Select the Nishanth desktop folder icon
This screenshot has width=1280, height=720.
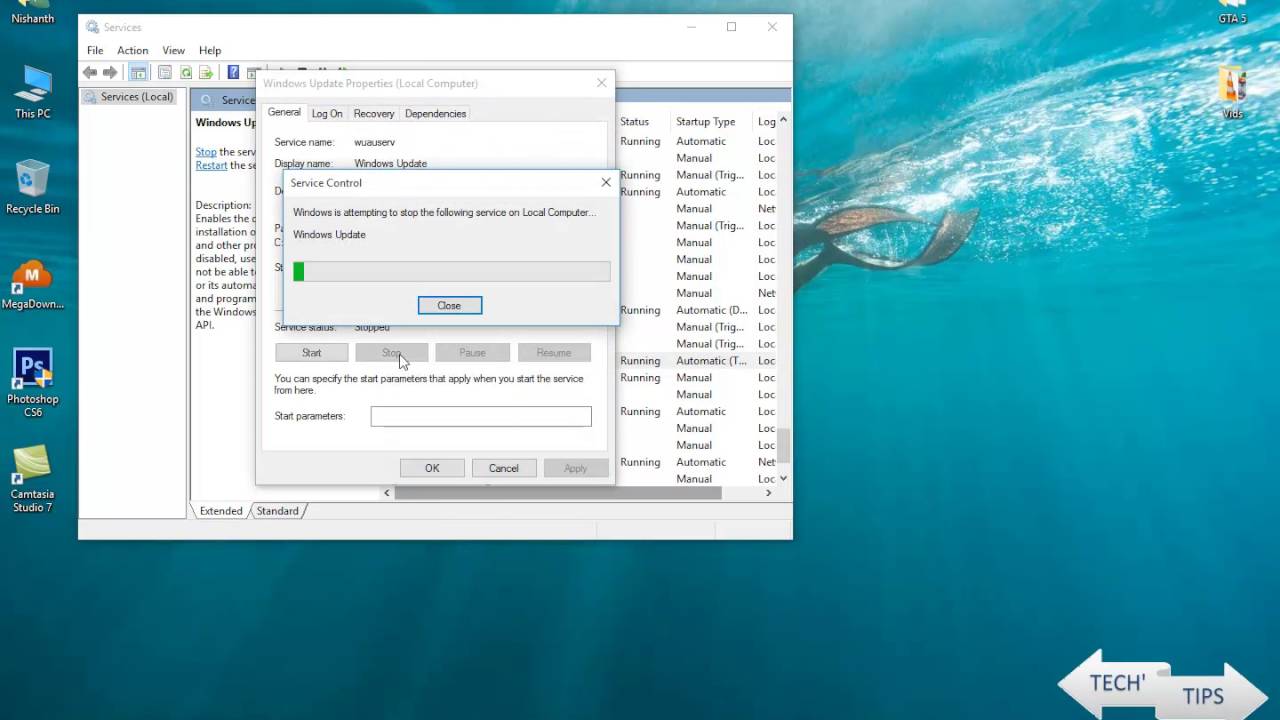pos(33,12)
